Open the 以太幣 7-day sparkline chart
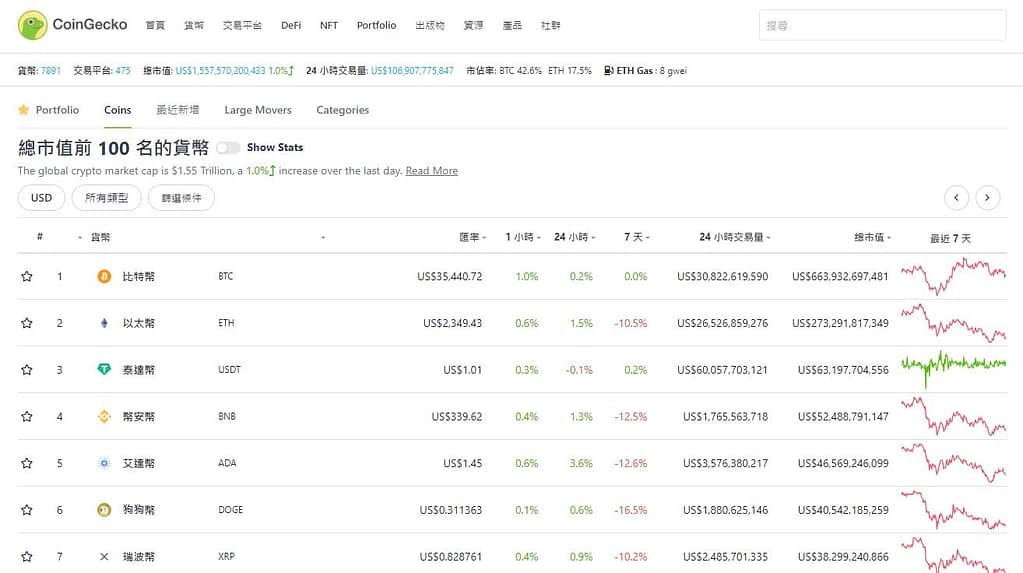Screen dimensions: 1023x573 953,323
